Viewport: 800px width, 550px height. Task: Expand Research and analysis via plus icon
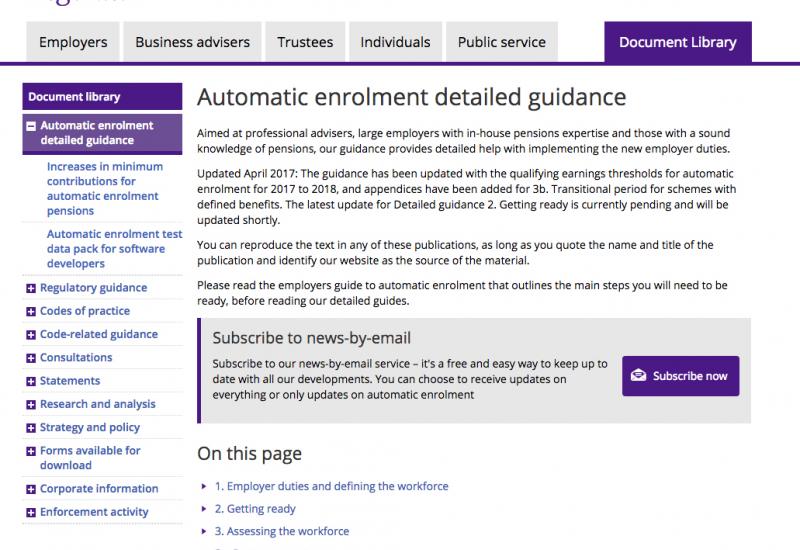(31, 405)
